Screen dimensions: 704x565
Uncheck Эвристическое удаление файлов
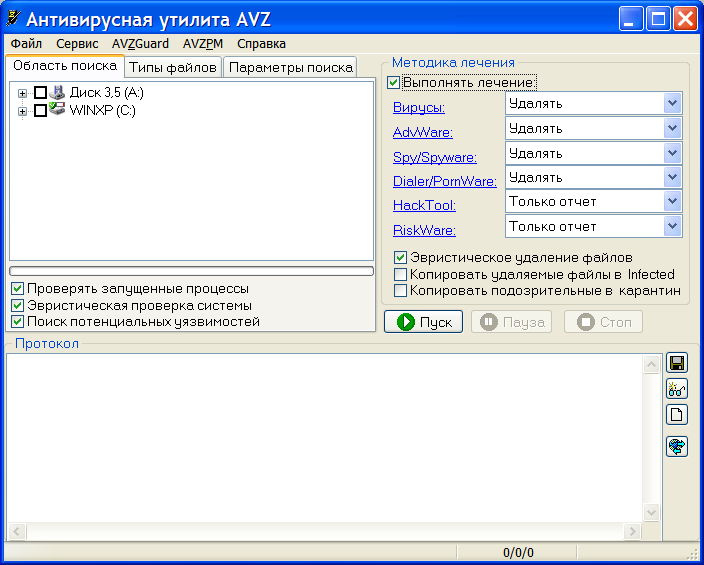tap(400, 257)
